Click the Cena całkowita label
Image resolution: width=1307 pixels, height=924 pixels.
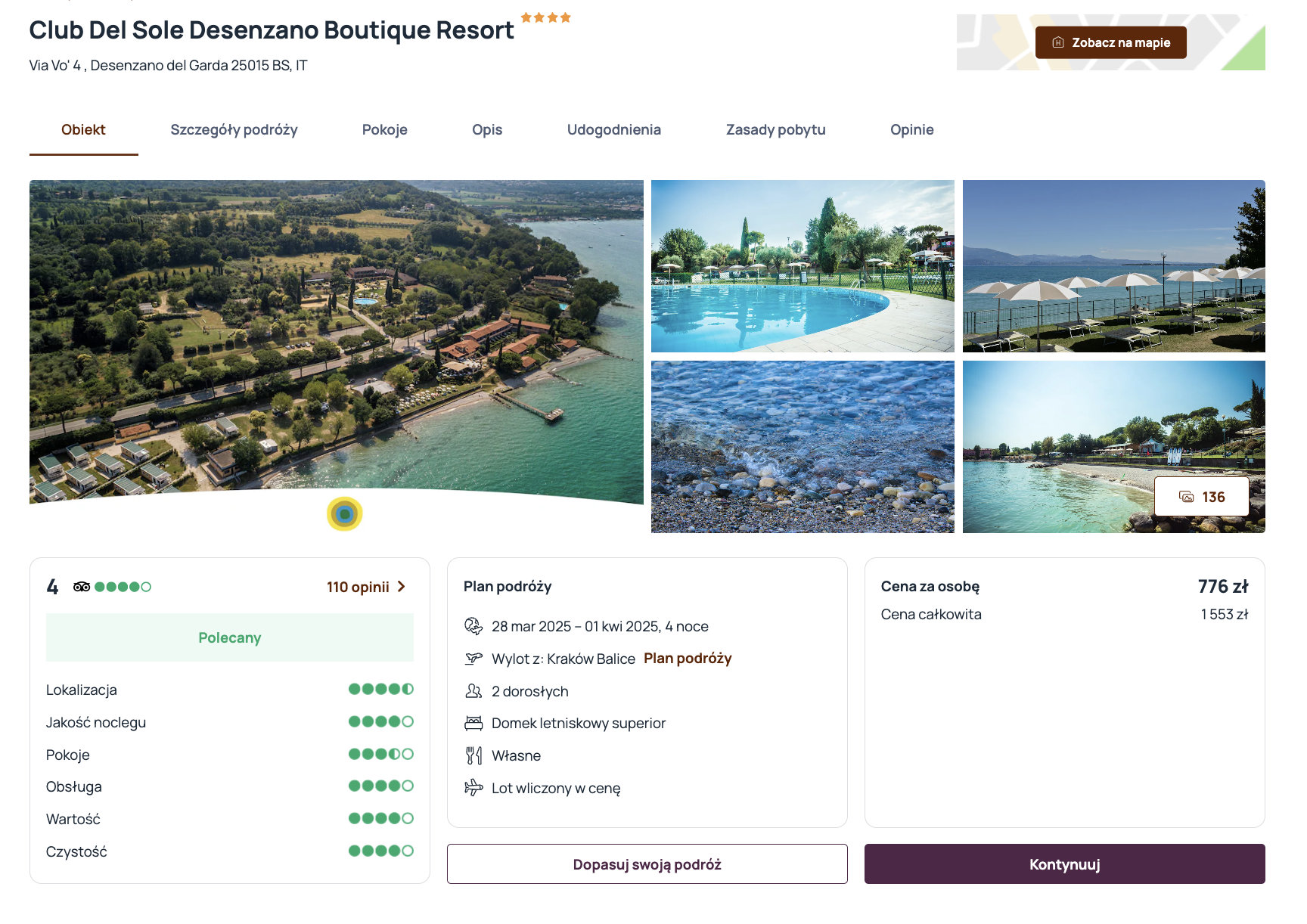click(931, 615)
